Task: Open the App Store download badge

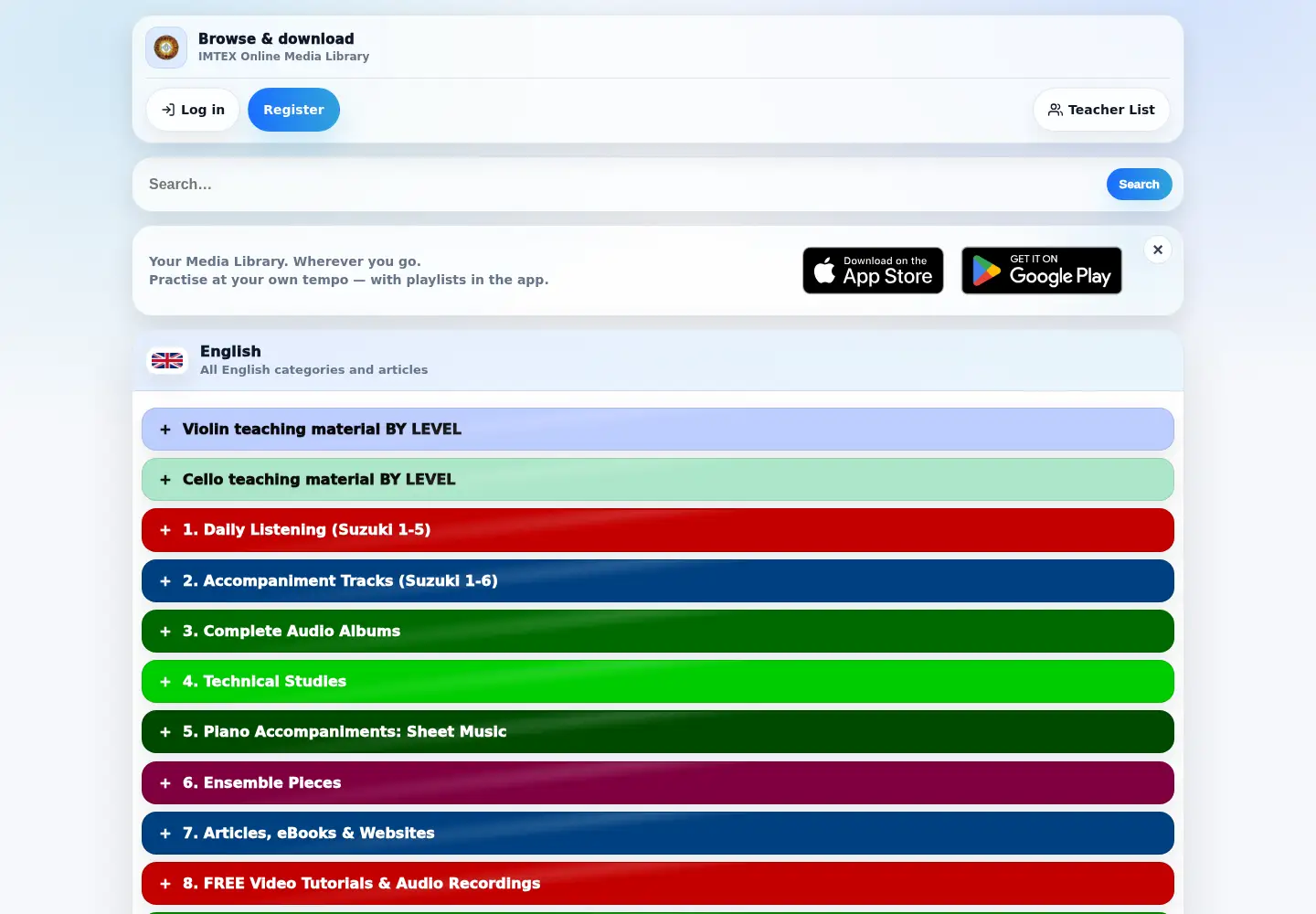Action: (x=873, y=271)
